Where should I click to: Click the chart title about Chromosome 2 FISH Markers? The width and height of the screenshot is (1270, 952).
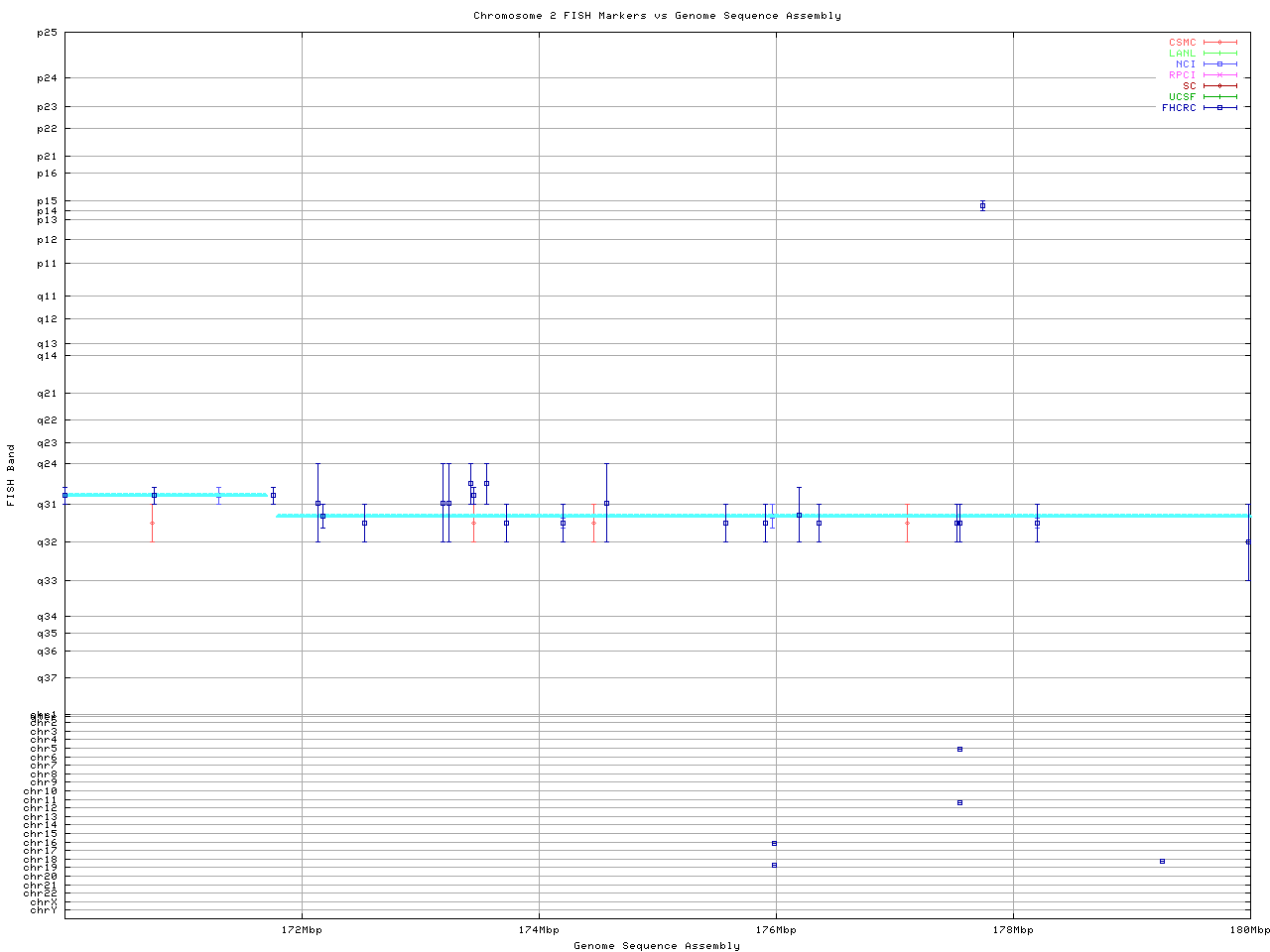tap(657, 16)
